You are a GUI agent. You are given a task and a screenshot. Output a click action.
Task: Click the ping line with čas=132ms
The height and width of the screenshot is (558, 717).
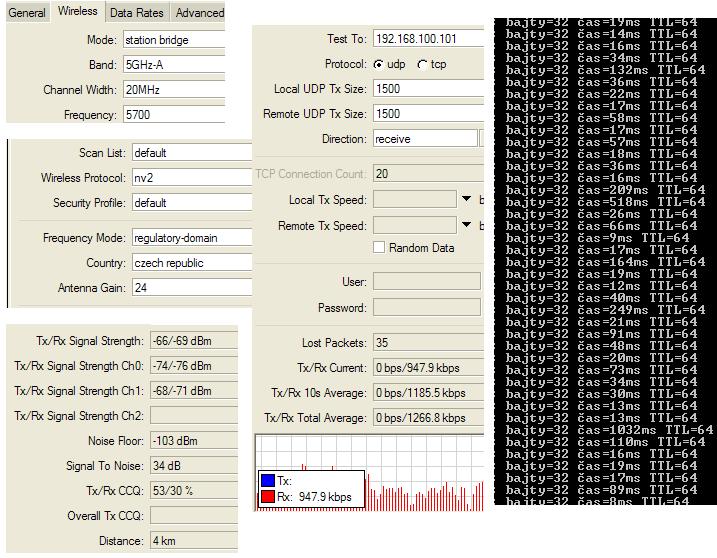605,70
